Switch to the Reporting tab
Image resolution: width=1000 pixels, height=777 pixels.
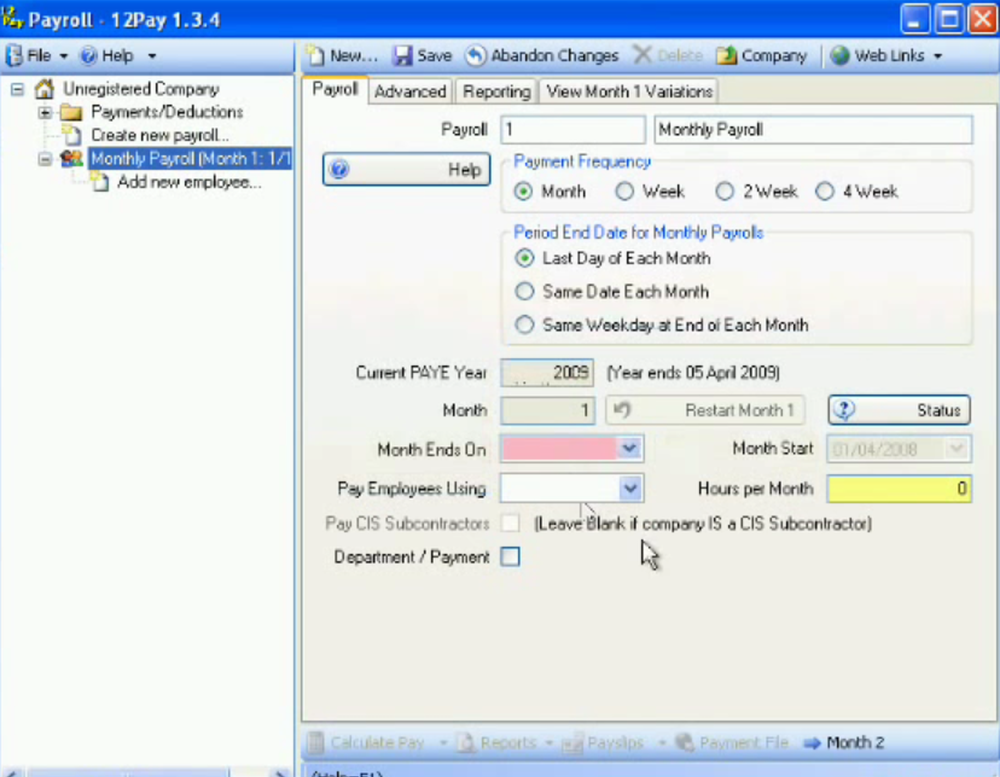pos(496,92)
